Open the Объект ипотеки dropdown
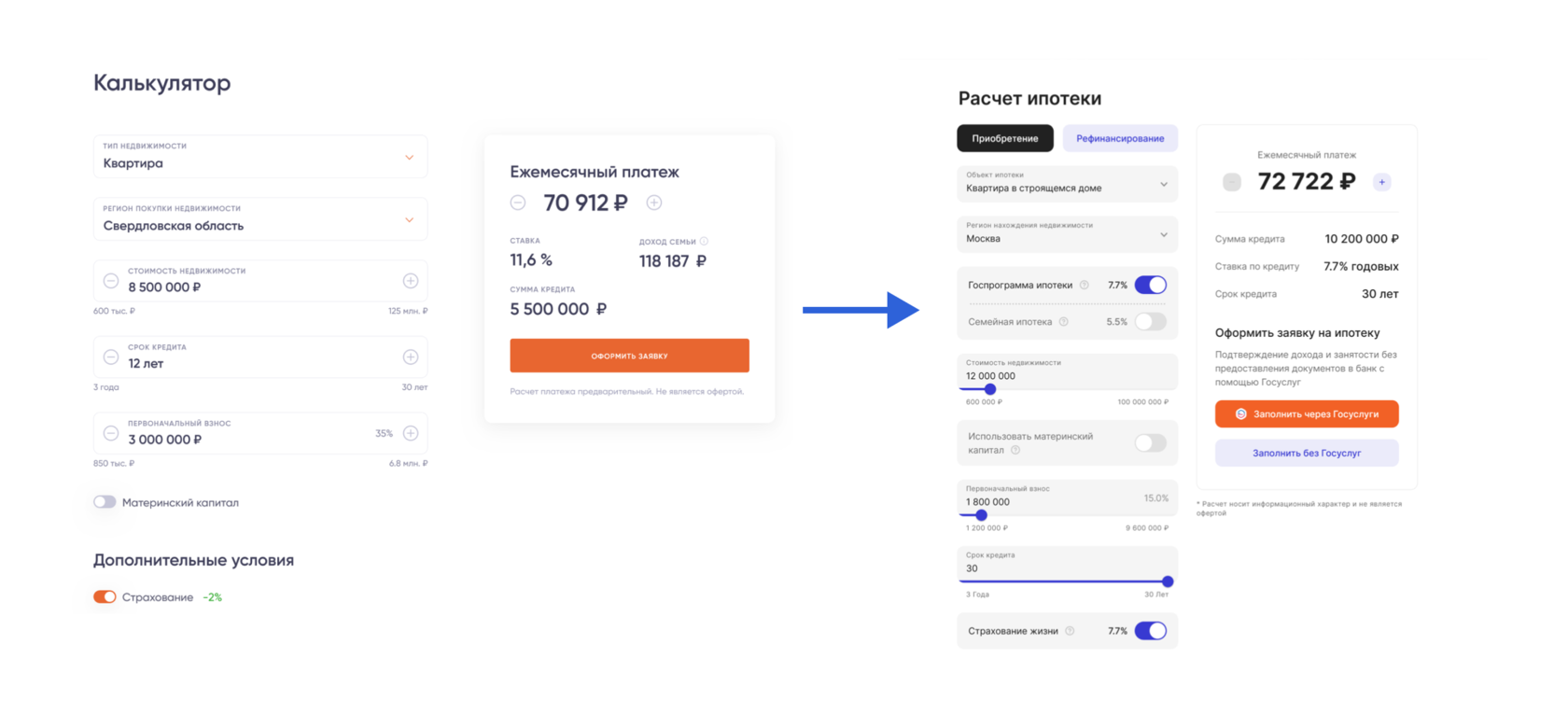This screenshot has height=728, width=1568. pyautogui.click(x=1067, y=184)
